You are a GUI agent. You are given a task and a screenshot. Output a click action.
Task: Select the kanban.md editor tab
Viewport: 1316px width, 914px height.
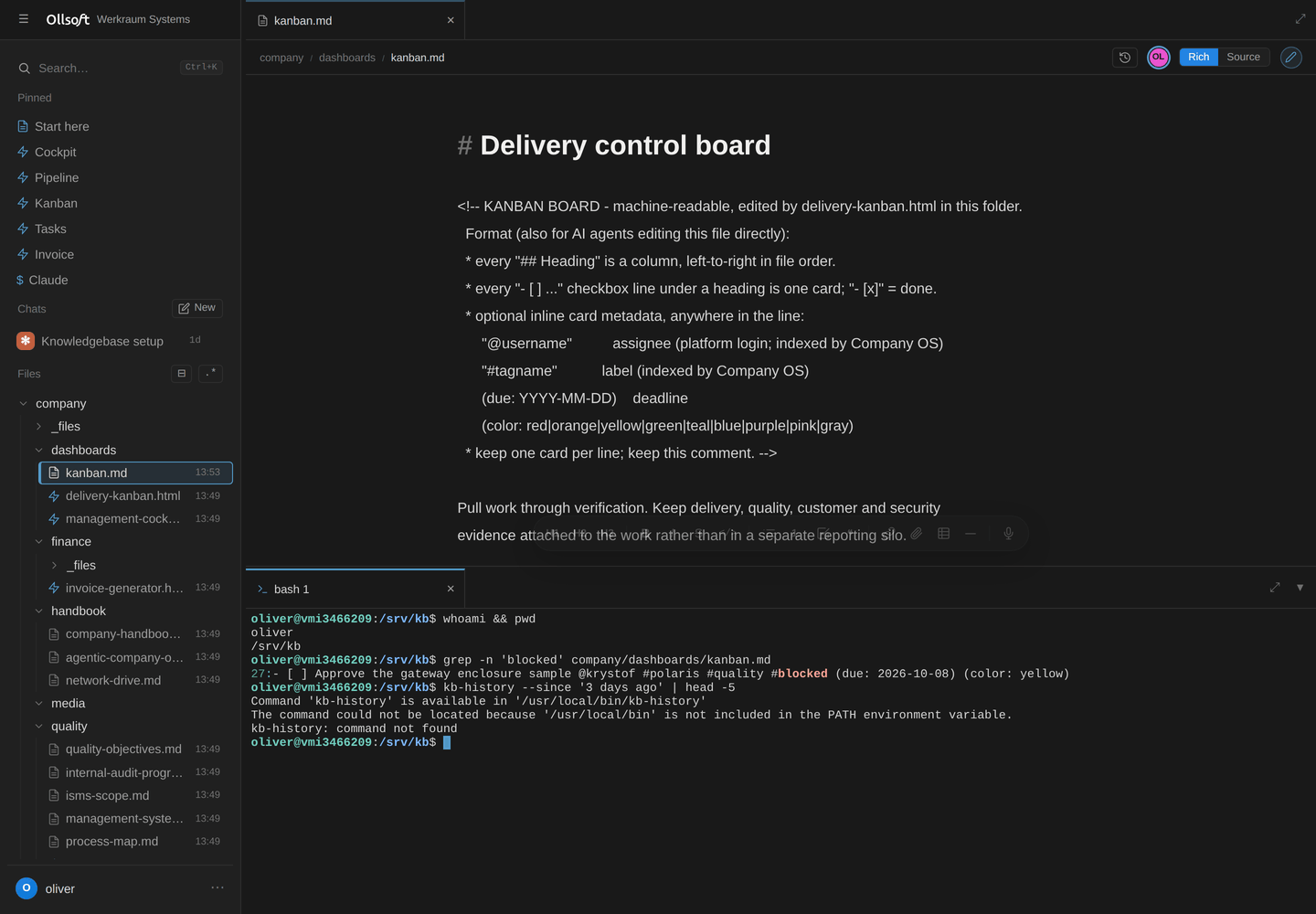tap(356, 20)
